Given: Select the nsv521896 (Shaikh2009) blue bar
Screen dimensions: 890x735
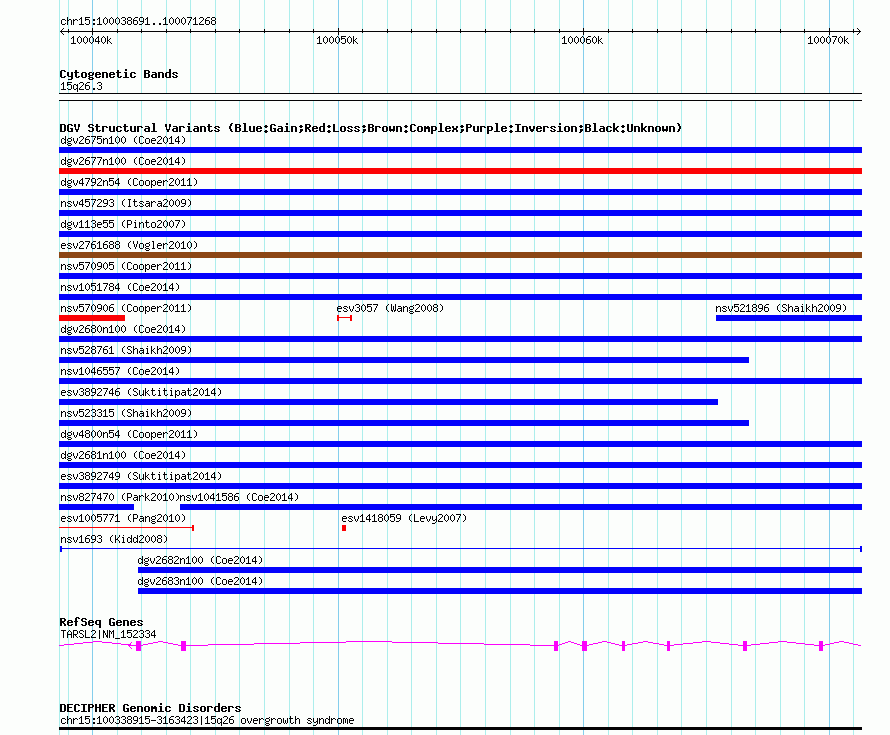Looking at the screenshot, I should pyautogui.click(x=789, y=318).
